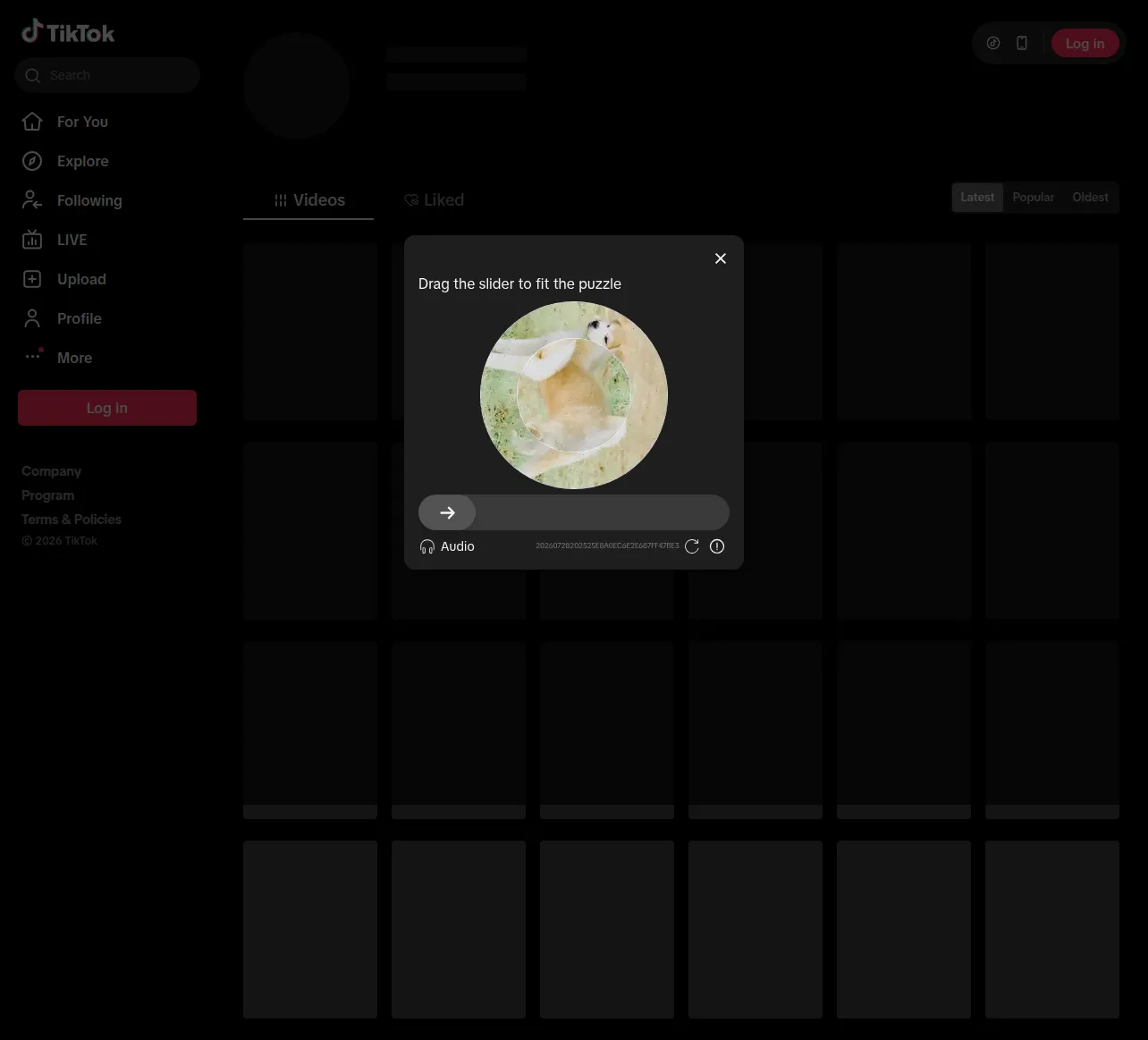The height and width of the screenshot is (1040, 1148).
Task: Click the Search input field
Action: pyautogui.click(x=107, y=75)
